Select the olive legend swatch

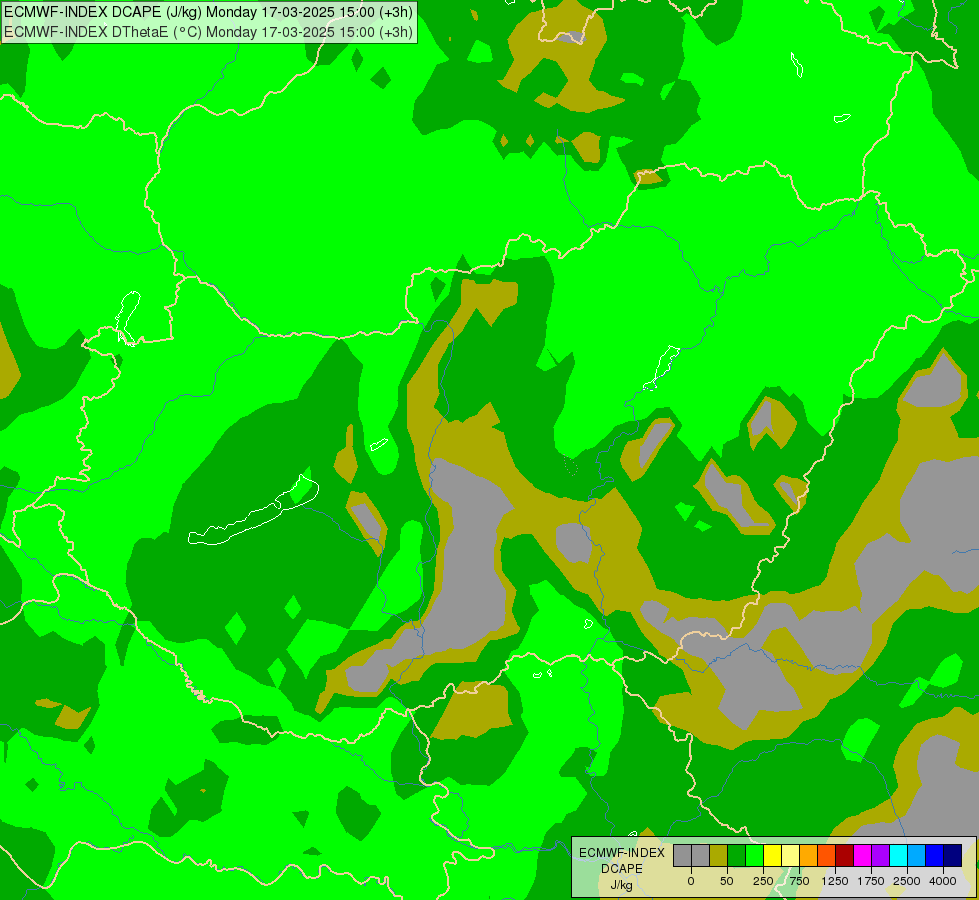(x=719, y=855)
